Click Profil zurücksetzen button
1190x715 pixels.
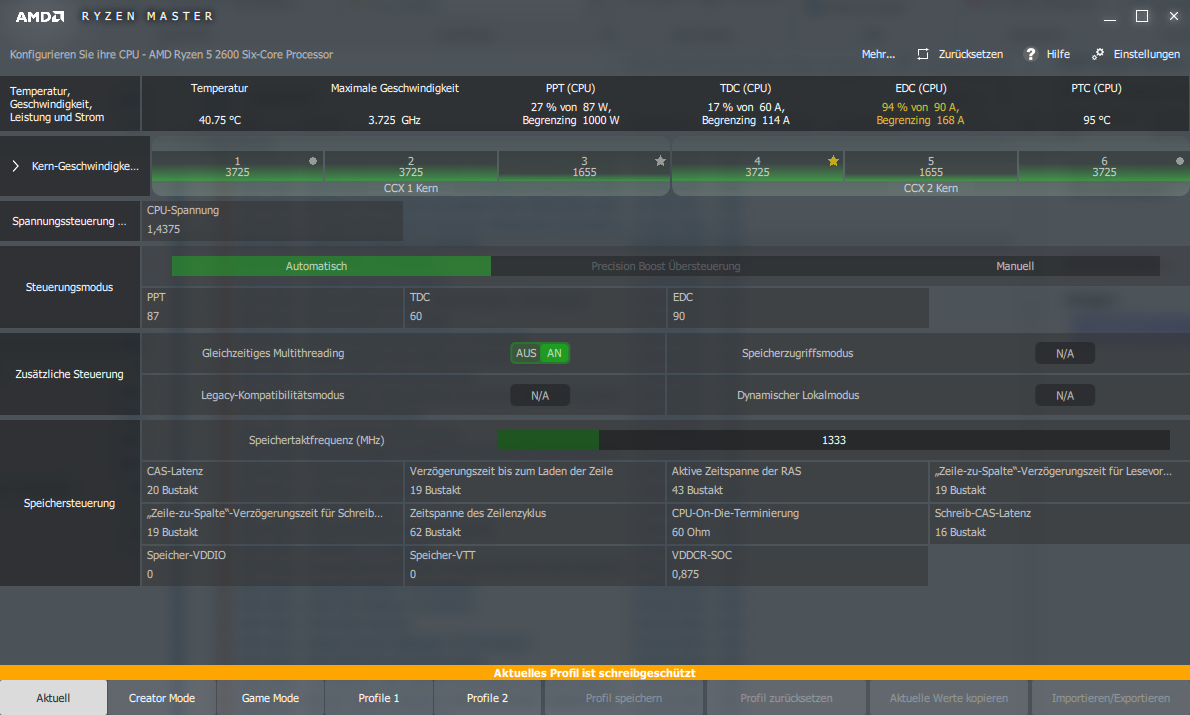point(786,698)
